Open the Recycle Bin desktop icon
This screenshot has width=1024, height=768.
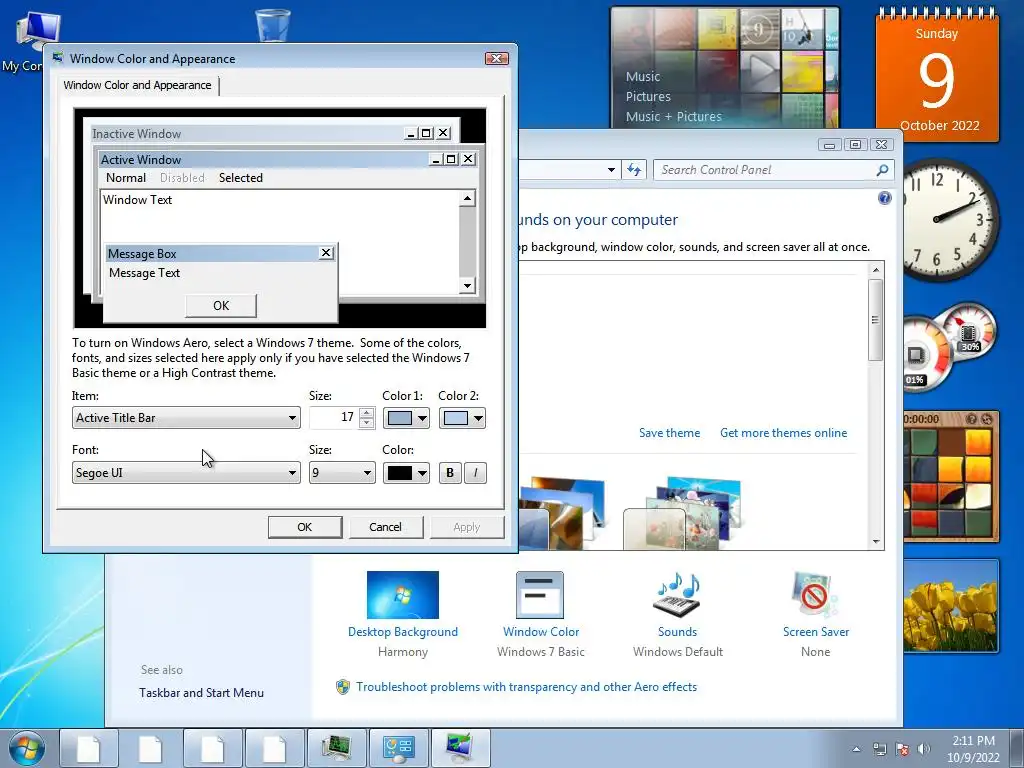[x=273, y=25]
